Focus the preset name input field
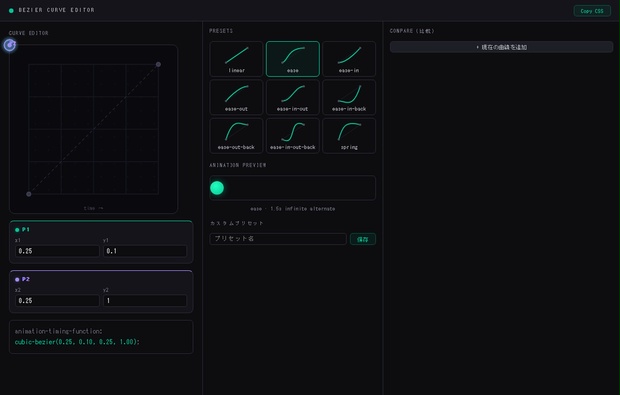The width and height of the screenshot is (620, 395). pos(278,239)
